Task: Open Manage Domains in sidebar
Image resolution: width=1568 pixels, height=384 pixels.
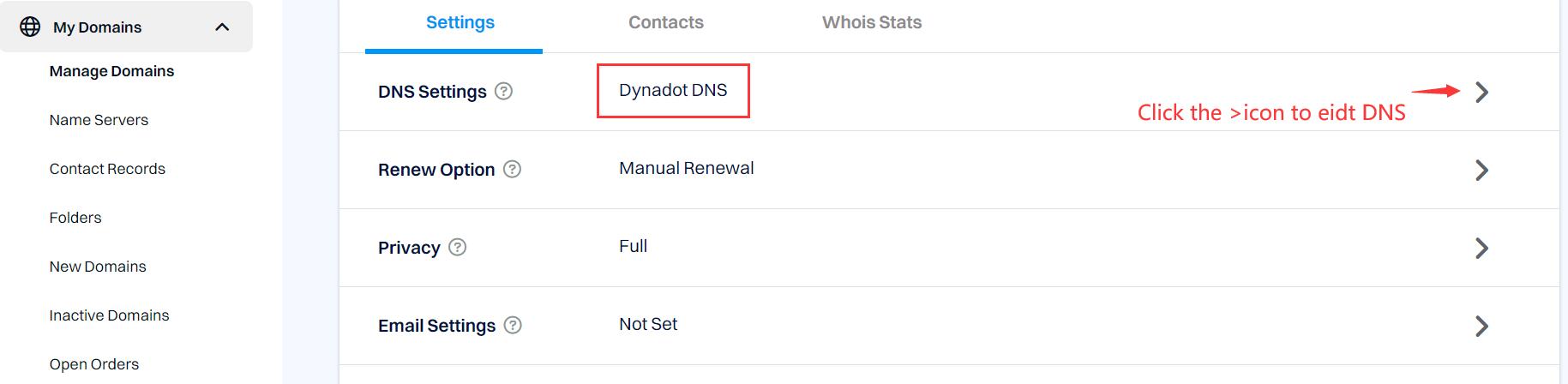Action: click(111, 71)
